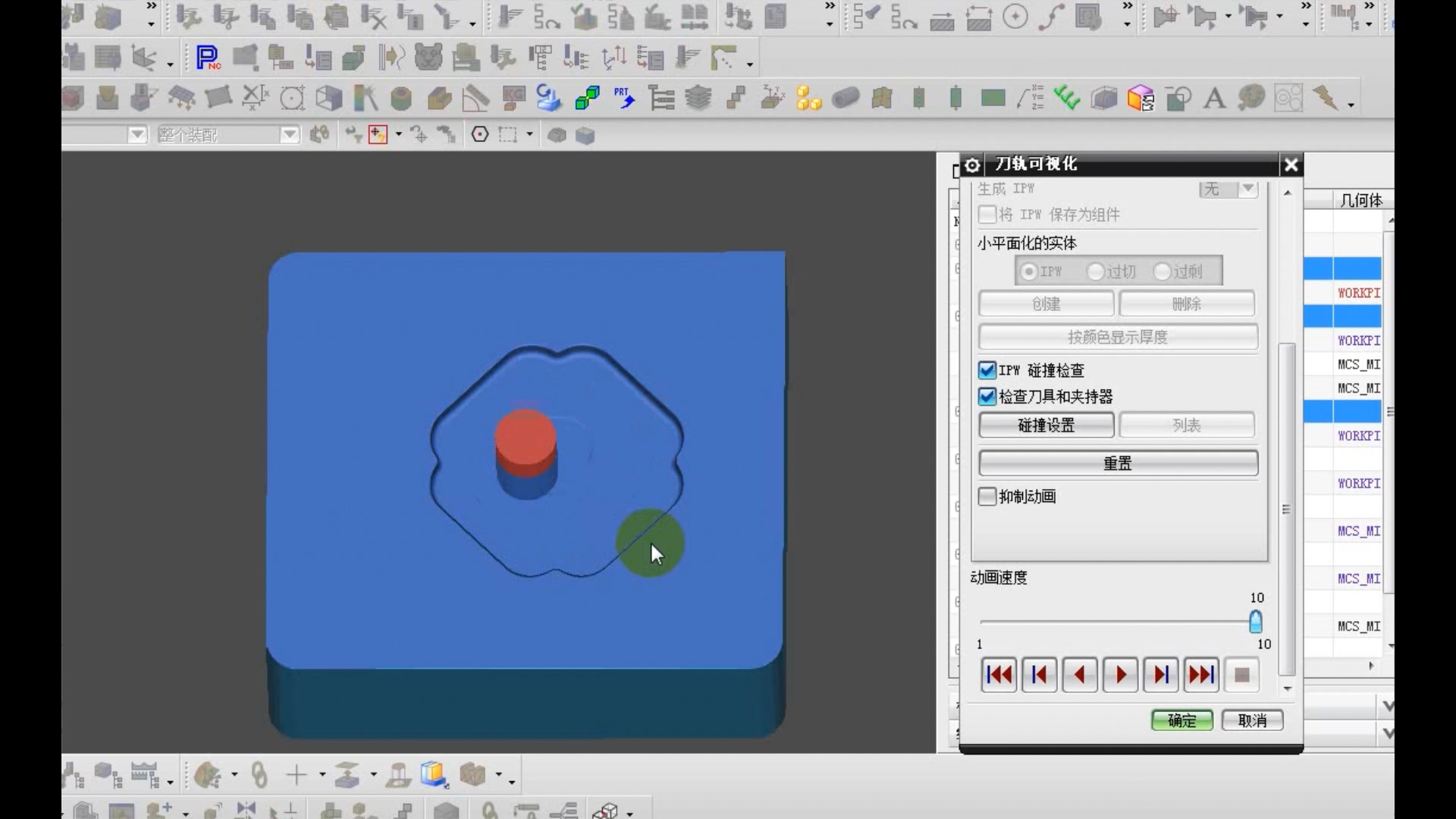Click the stop playback button

(1241, 675)
